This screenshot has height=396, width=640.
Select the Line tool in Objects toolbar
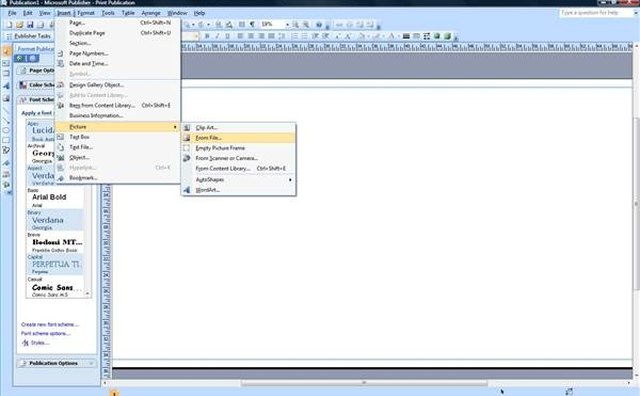pyautogui.click(x=6, y=109)
